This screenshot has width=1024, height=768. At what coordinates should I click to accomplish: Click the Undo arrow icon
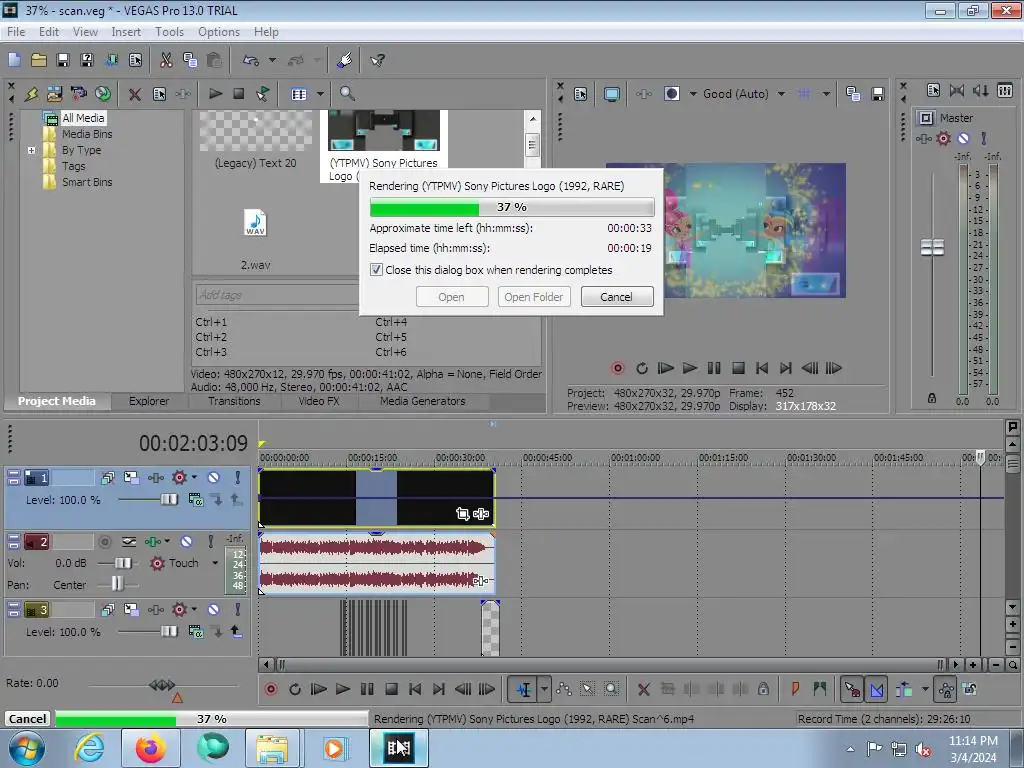251,60
